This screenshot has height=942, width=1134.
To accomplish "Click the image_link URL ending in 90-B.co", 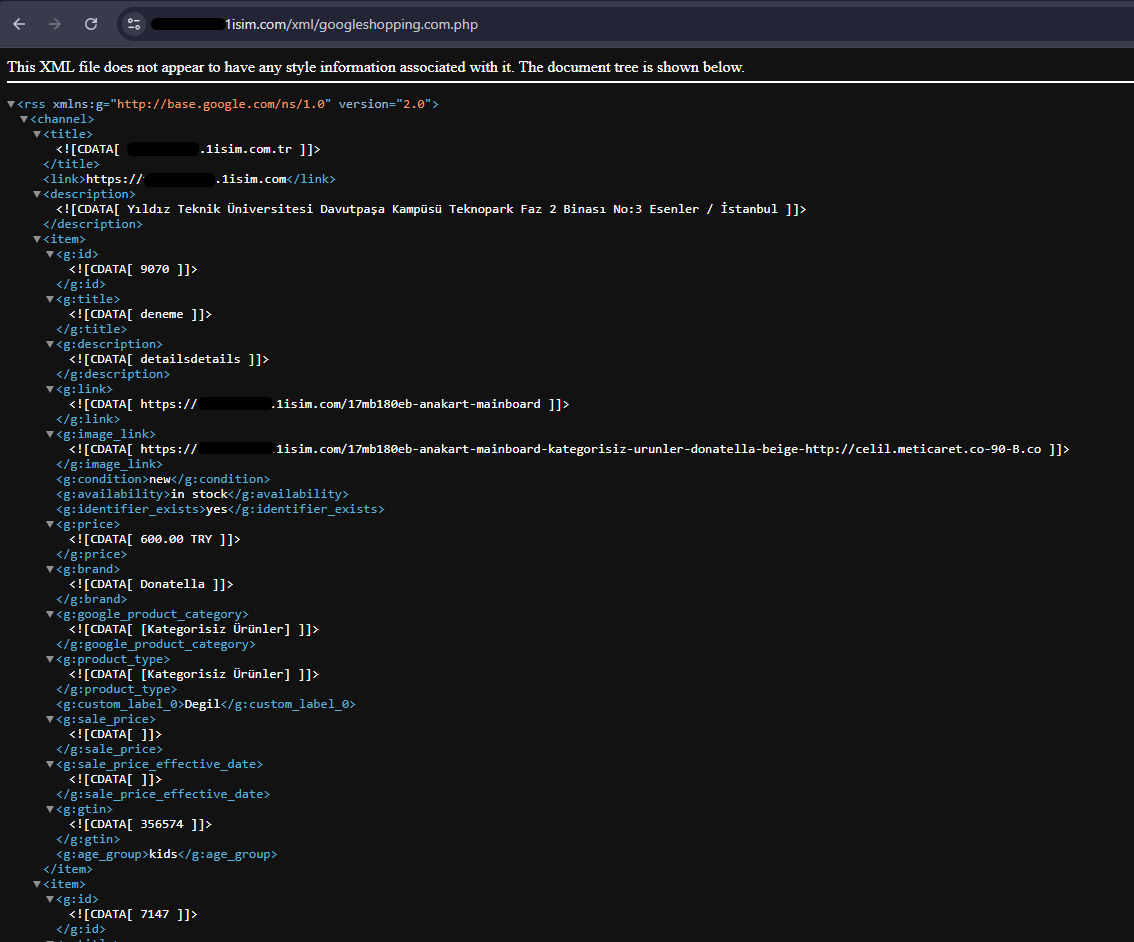I will tap(591, 449).
